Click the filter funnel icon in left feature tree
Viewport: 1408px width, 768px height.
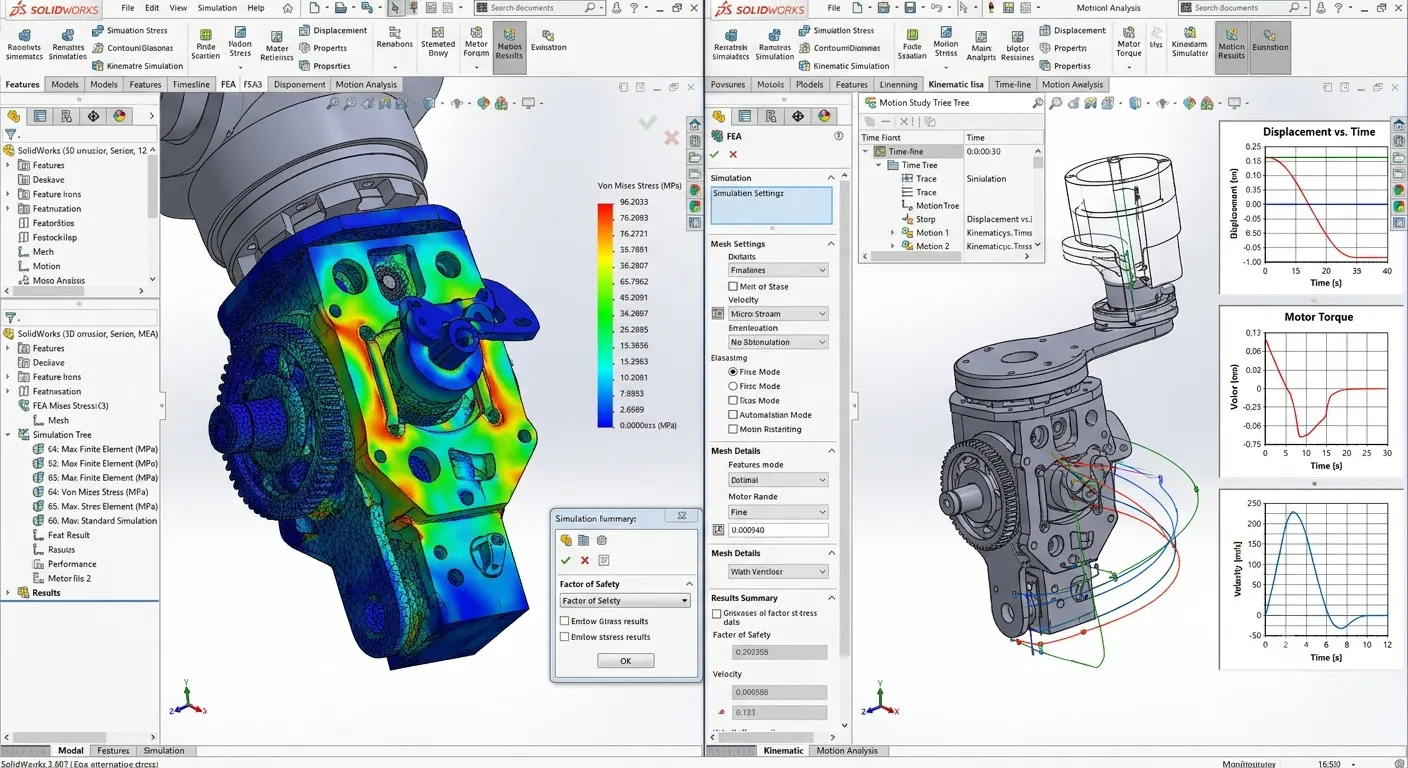pyautogui.click(x=11, y=134)
